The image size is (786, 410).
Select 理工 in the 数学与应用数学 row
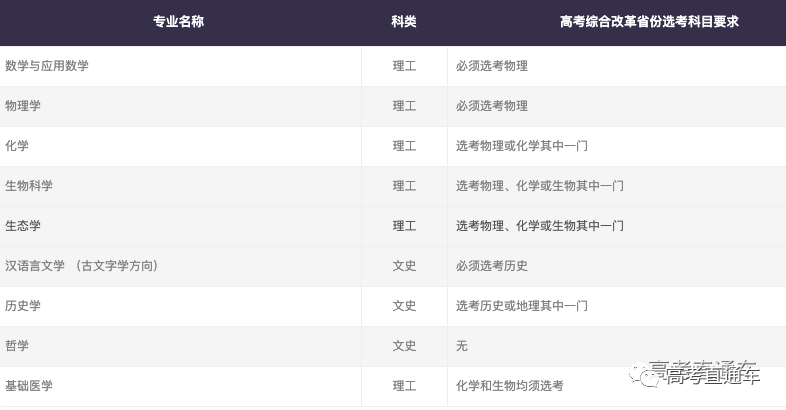point(405,66)
